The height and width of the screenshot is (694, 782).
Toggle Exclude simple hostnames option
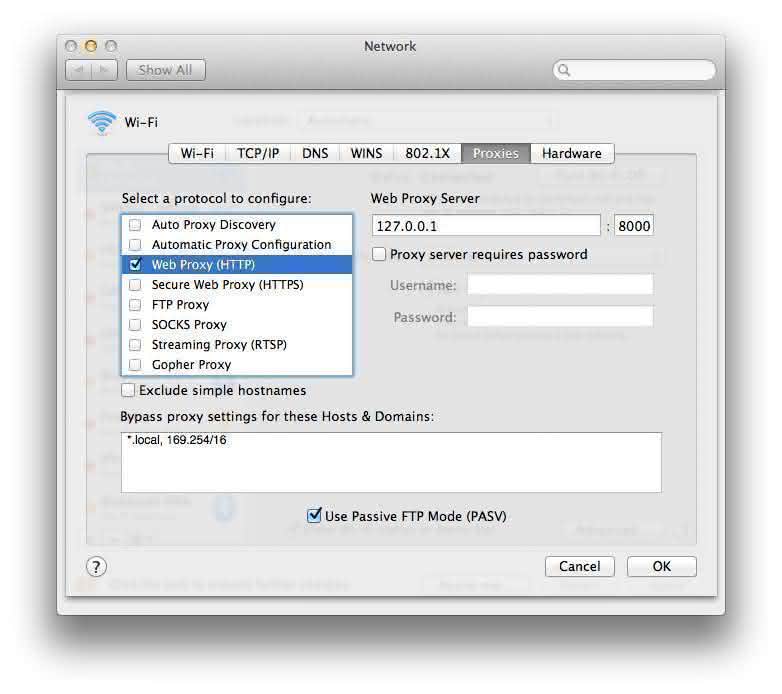128,390
